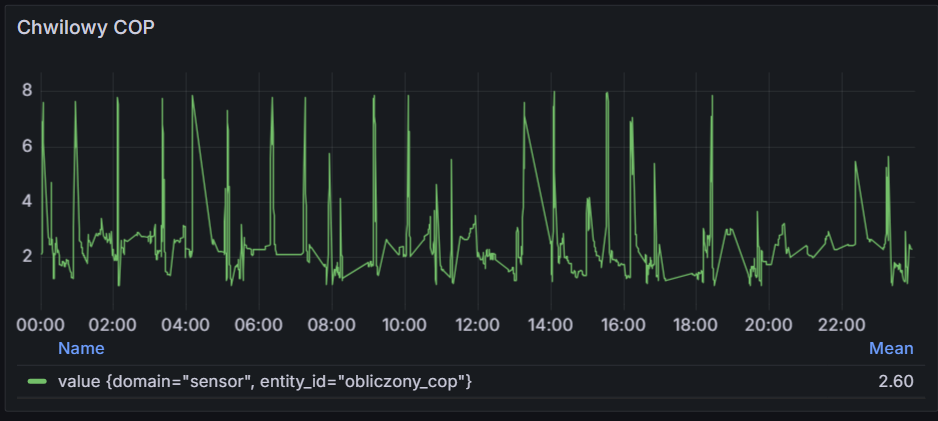This screenshot has width=938, height=421.
Task: Sort legend by the Mean column header
Action: click(x=890, y=348)
